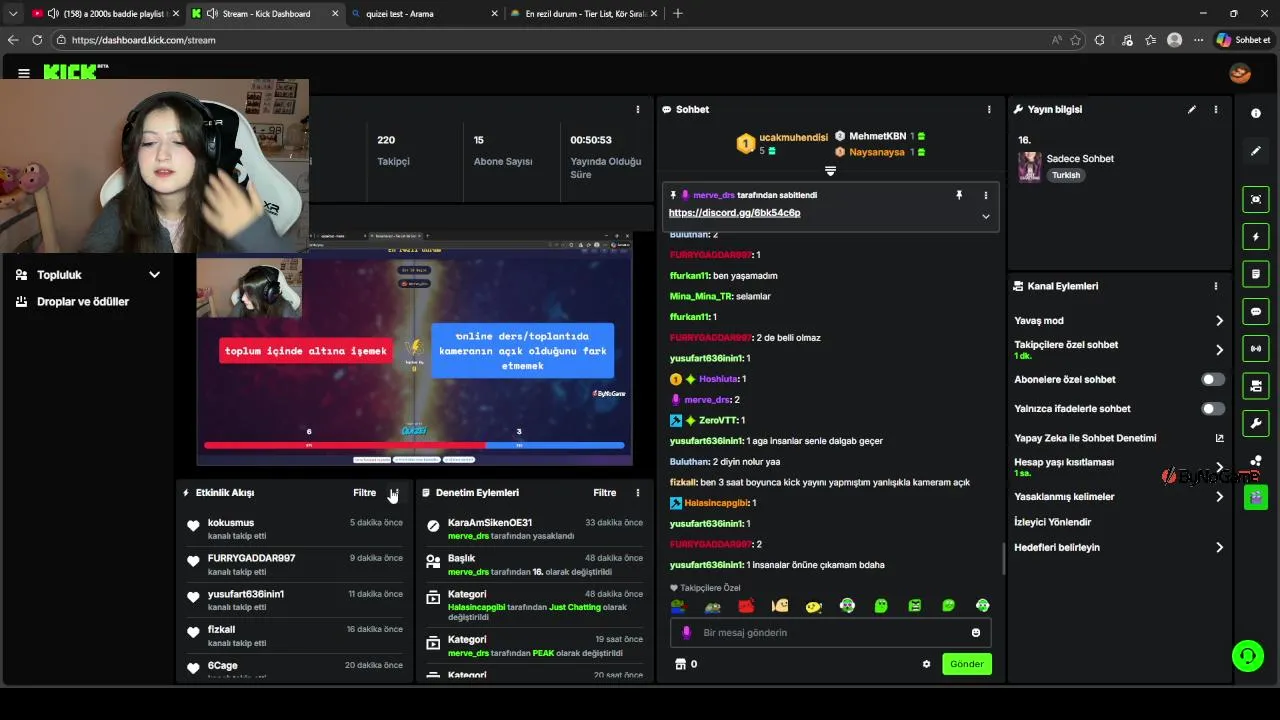Click the green headset support button
The height and width of the screenshot is (720, 1280).
1247,656
